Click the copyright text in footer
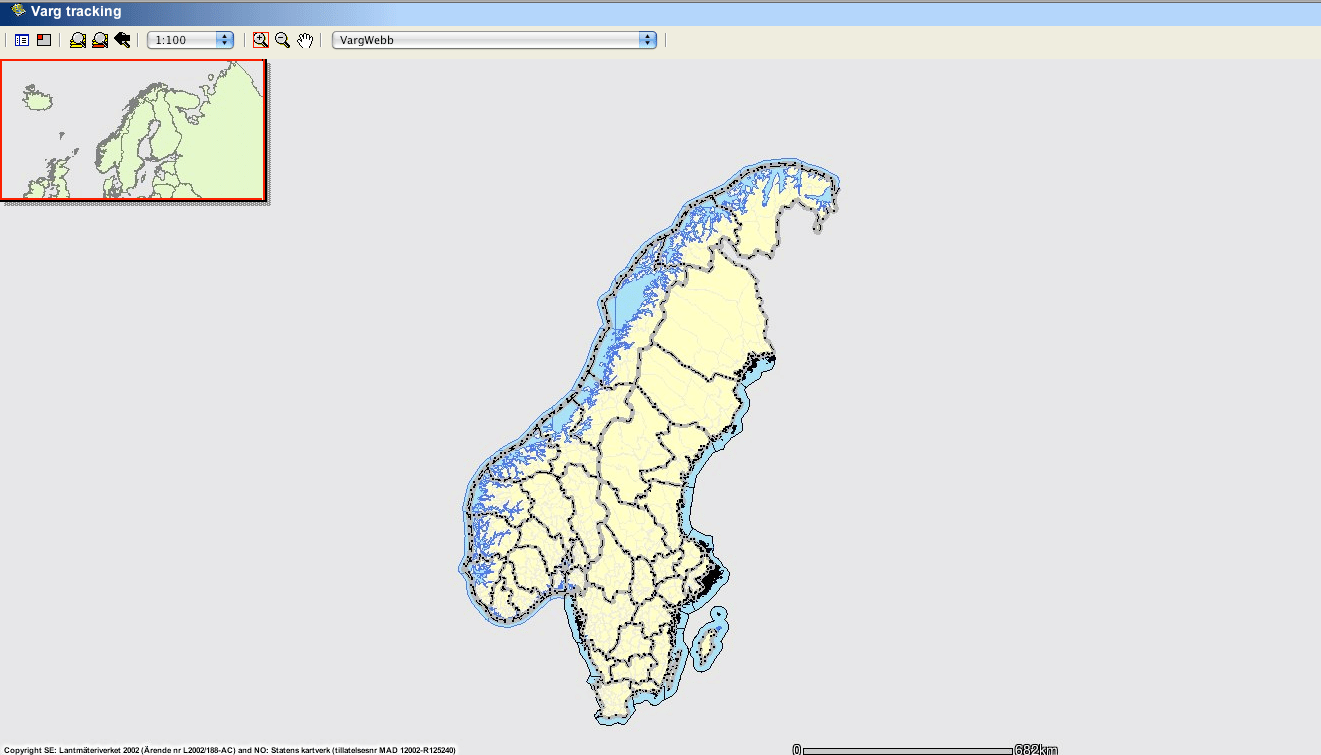 point(230,750)
